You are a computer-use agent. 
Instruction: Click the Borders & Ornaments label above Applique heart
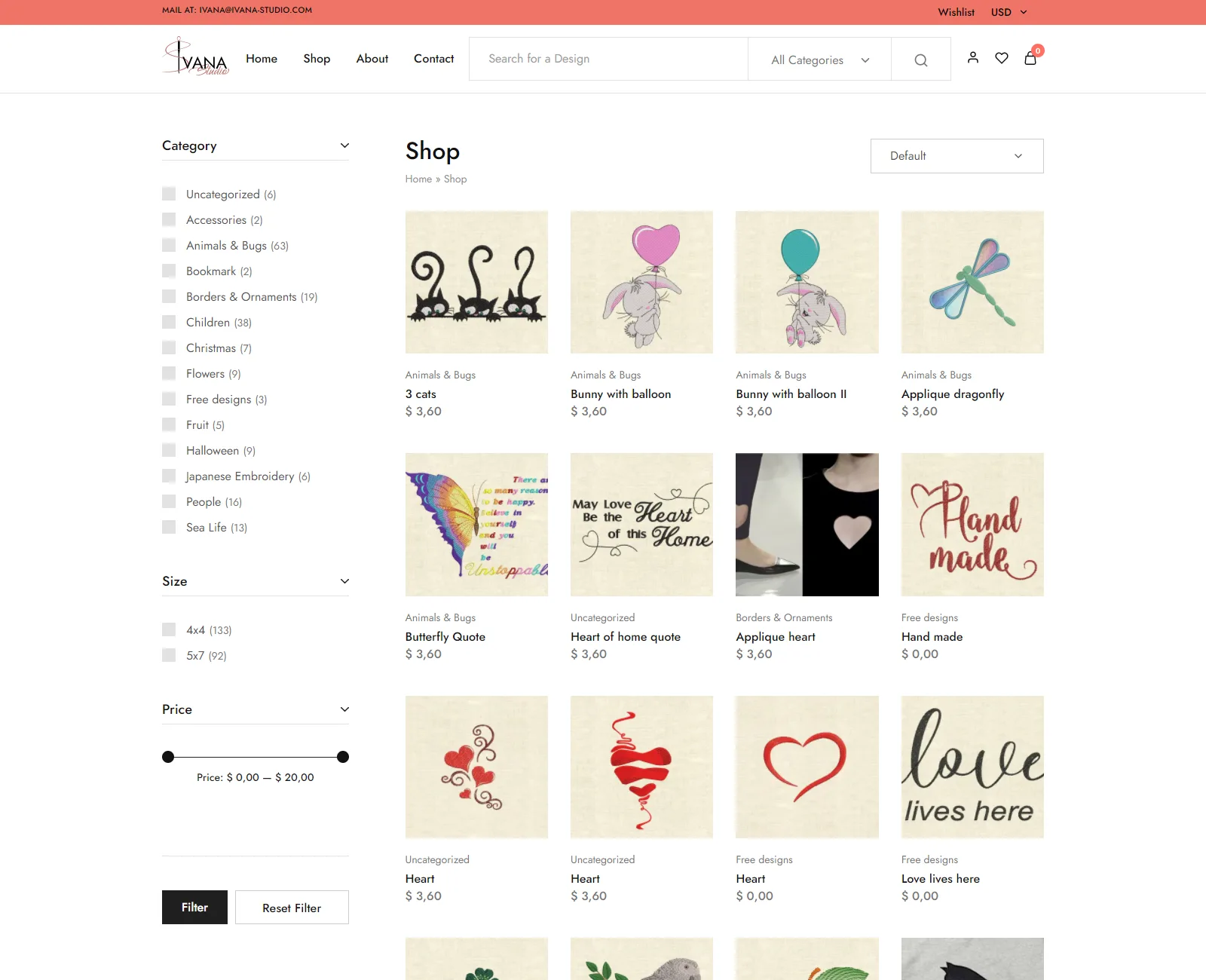pos(784,617)
